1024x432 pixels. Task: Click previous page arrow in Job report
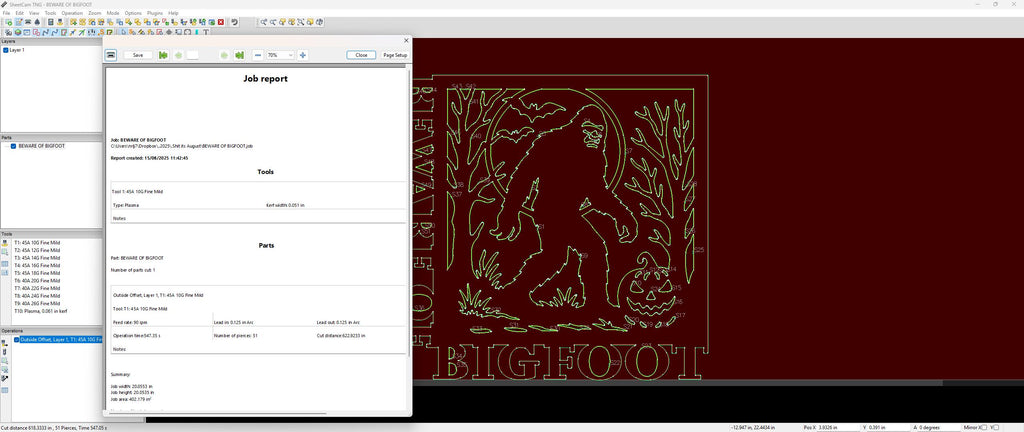[x=178, y=55]
